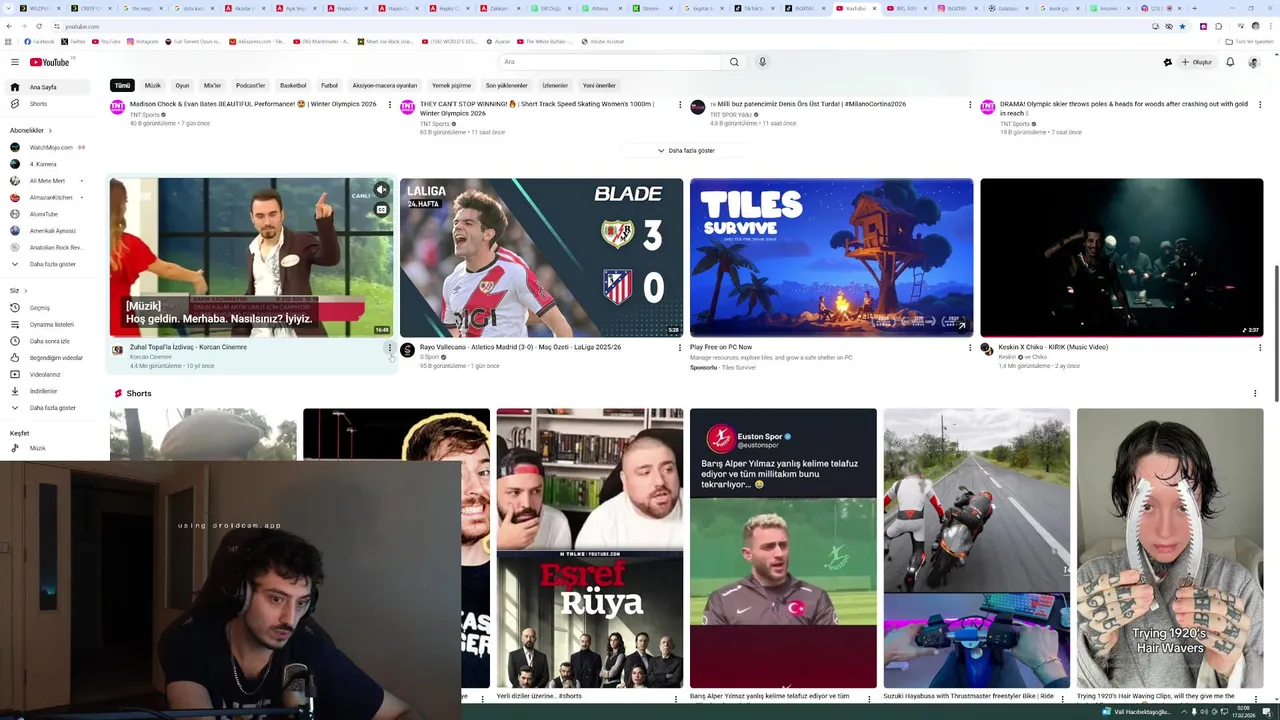The height and width of the screenshot is (720, 1280).
Task: Open the account avatar menu
Action: click(1254, 62)
